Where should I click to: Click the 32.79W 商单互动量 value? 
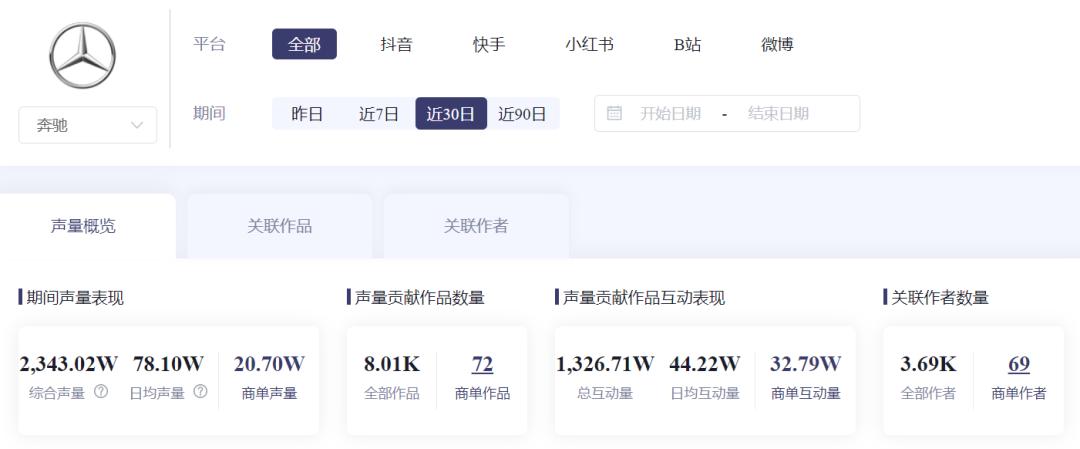[x=806, y=364]
